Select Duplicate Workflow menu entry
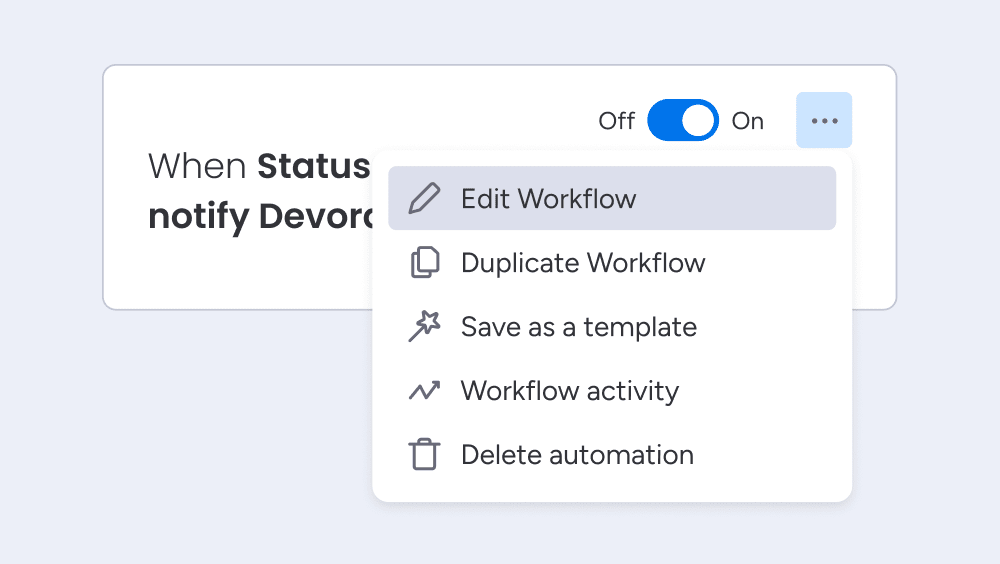The width and height of the screenshot is (1000, 564). [612, 263]
